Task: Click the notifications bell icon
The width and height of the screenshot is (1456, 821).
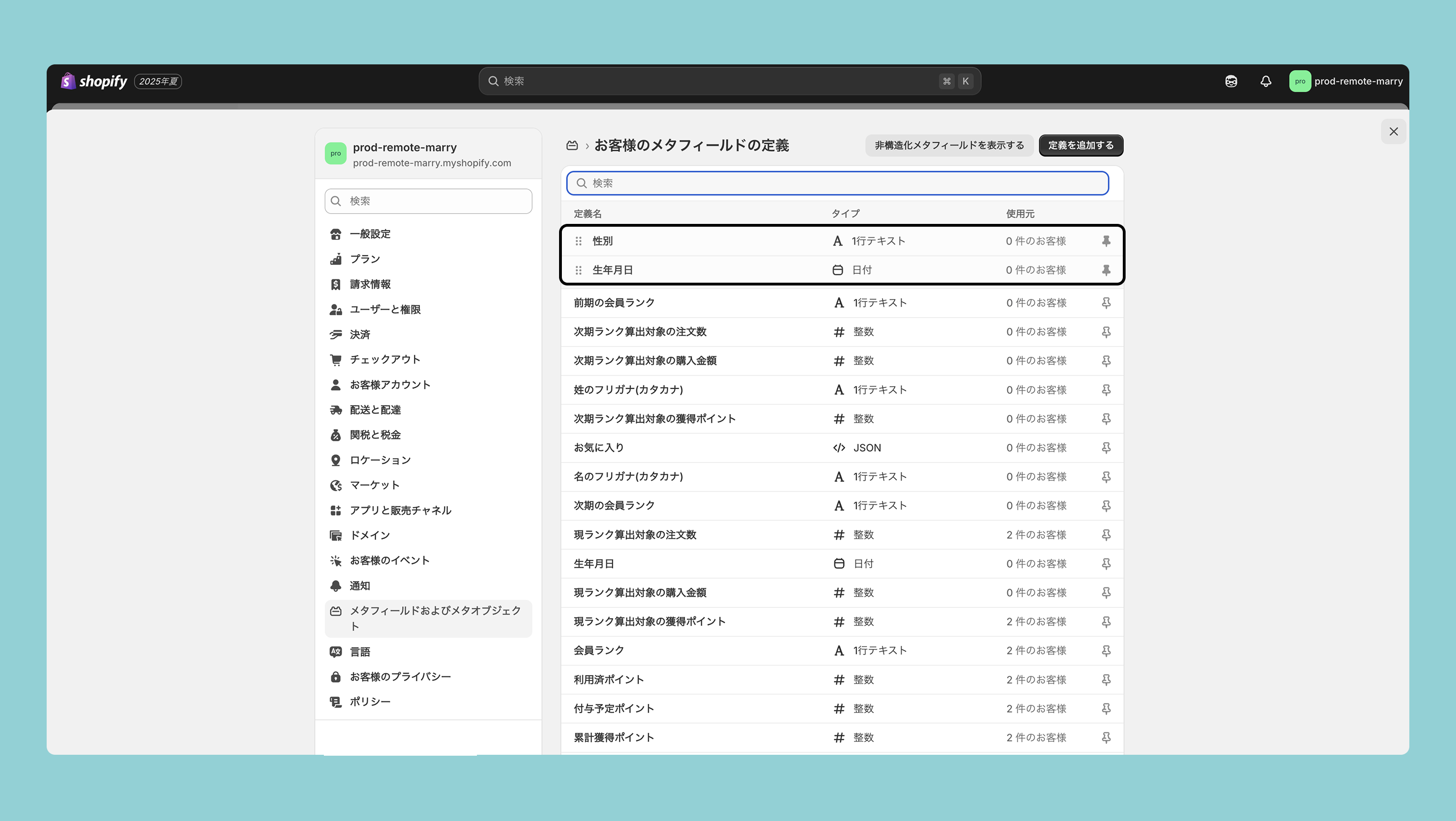Action: coord(1266,81)
